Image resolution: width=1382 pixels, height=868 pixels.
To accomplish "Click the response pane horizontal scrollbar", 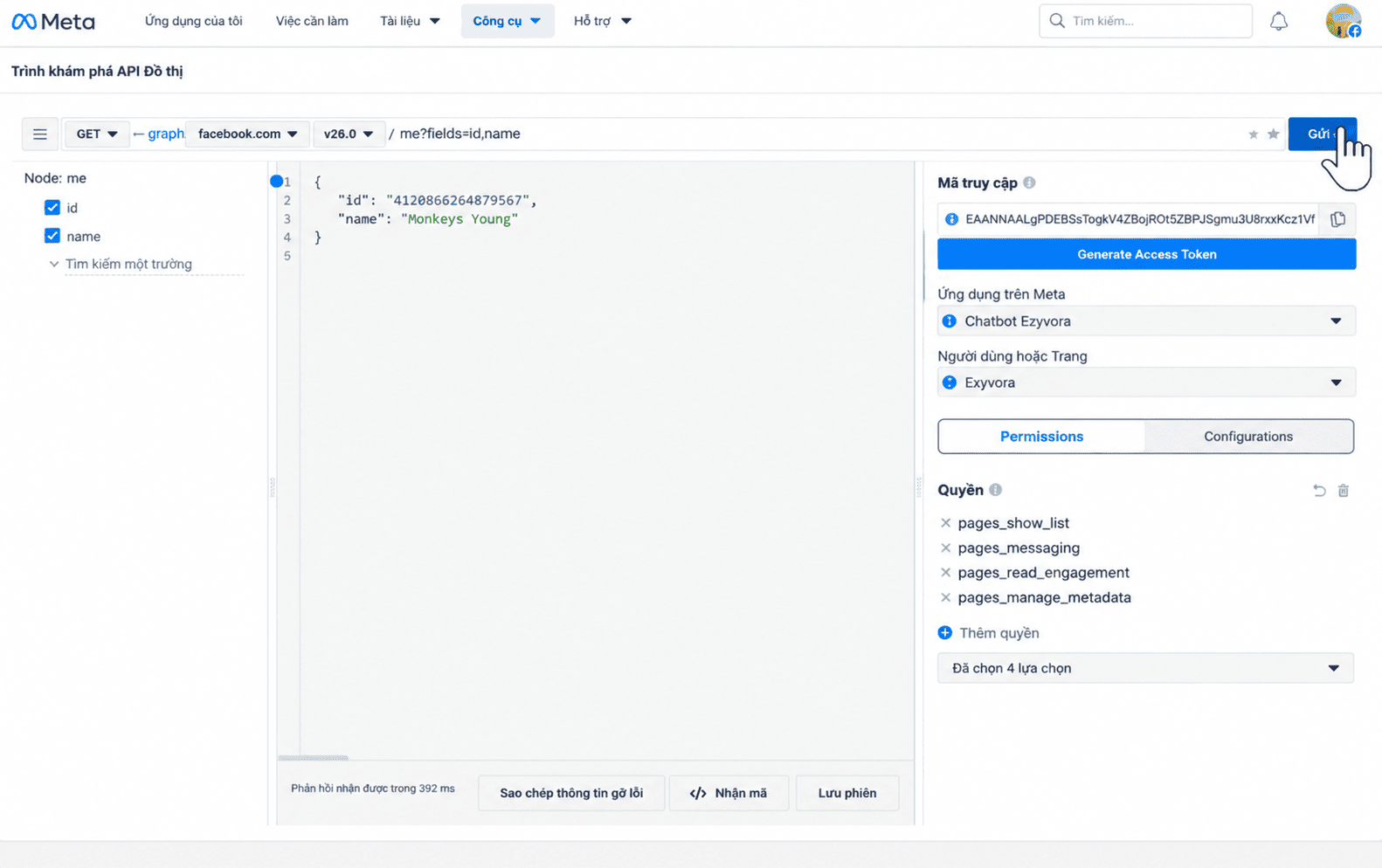I will point(313,757).
